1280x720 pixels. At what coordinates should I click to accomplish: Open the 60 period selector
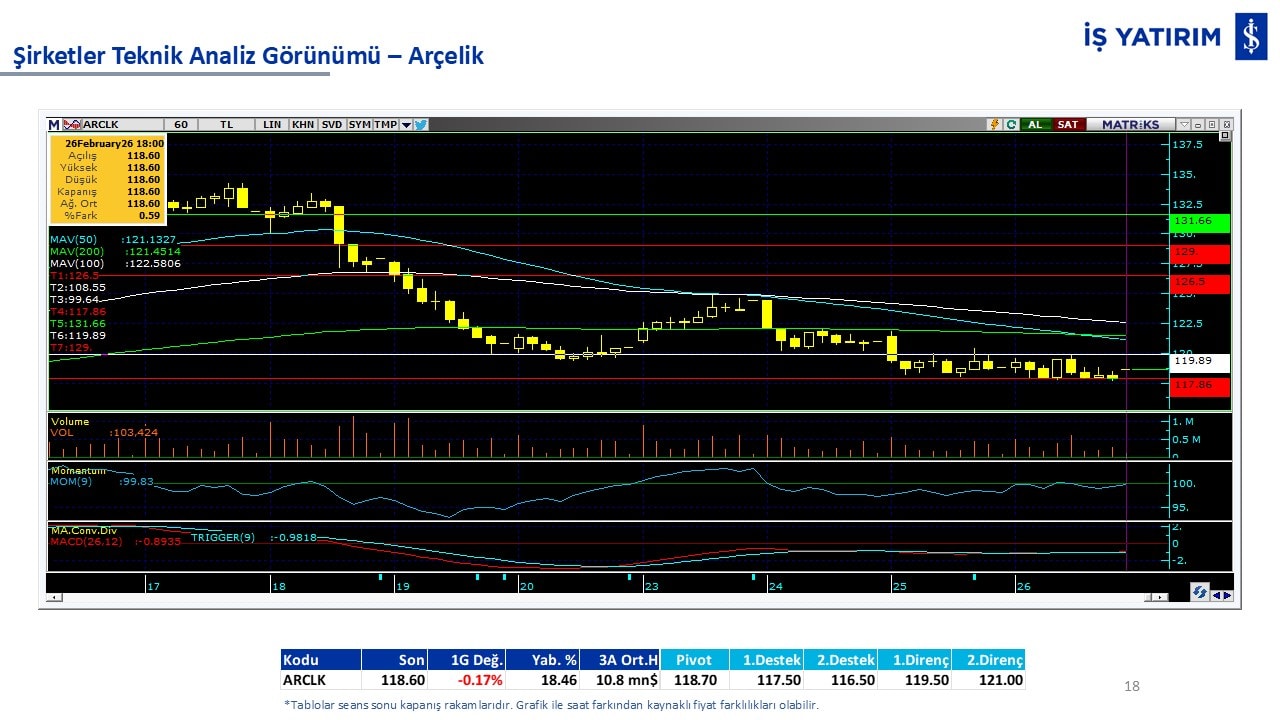[181, 125]
